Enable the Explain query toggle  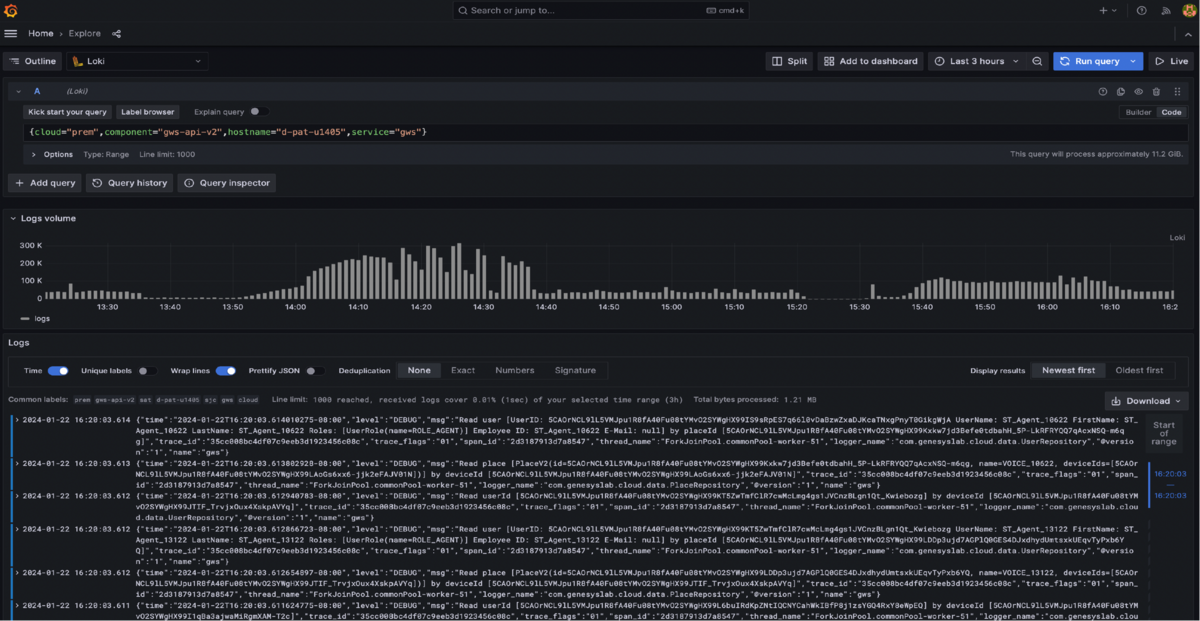[257, 112]
